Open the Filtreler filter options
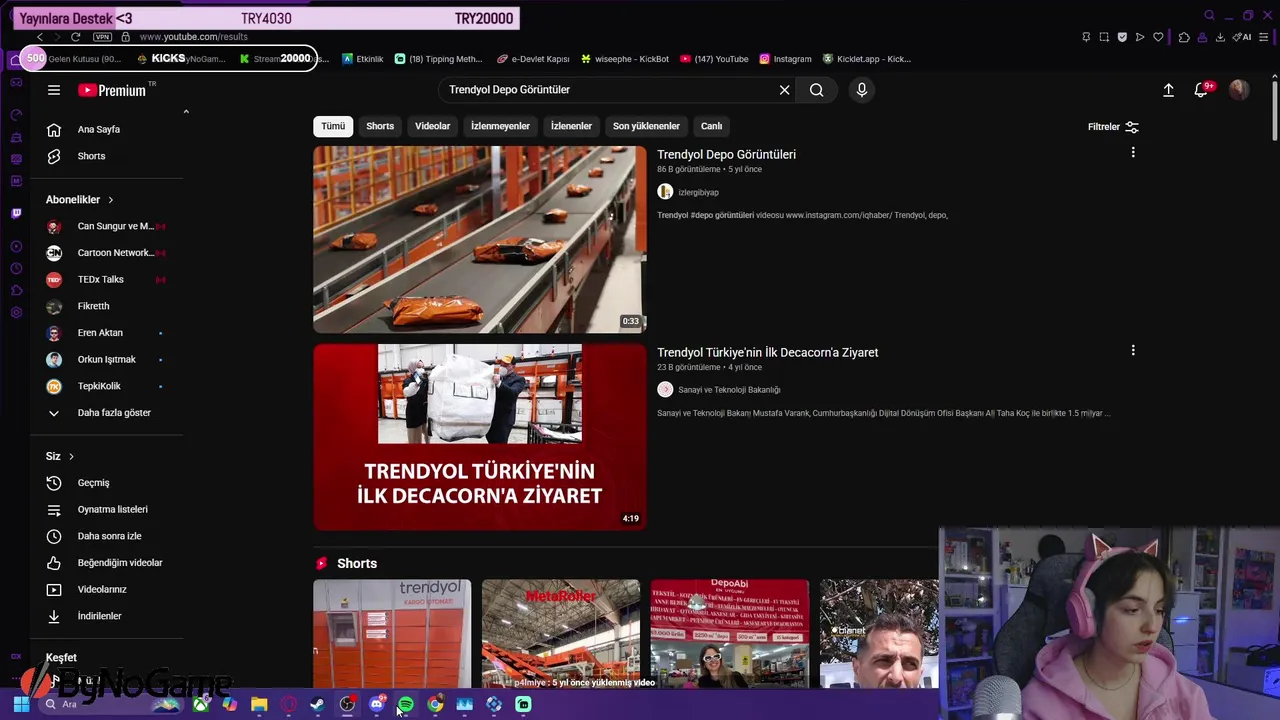The image size is (1280, 720). coord(1113,127)
